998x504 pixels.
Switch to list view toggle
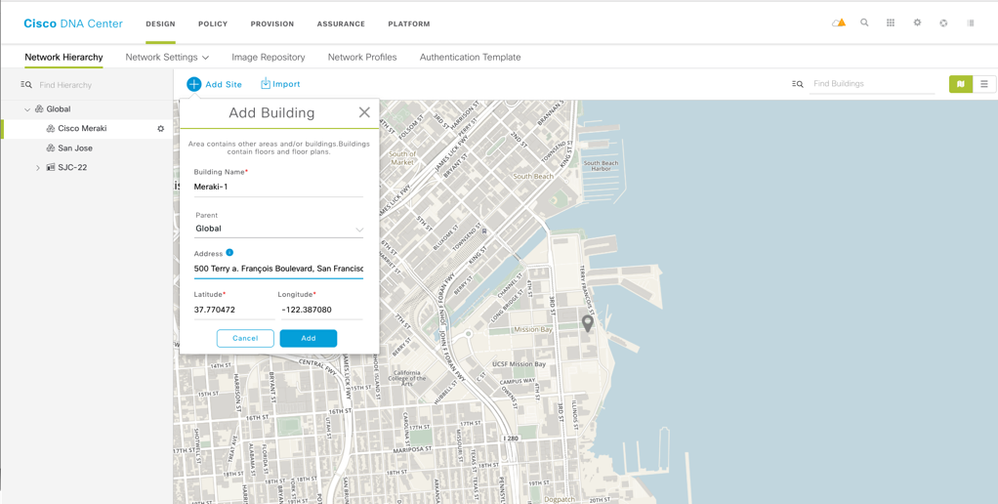pyautogui.click(x=984, y=84)
